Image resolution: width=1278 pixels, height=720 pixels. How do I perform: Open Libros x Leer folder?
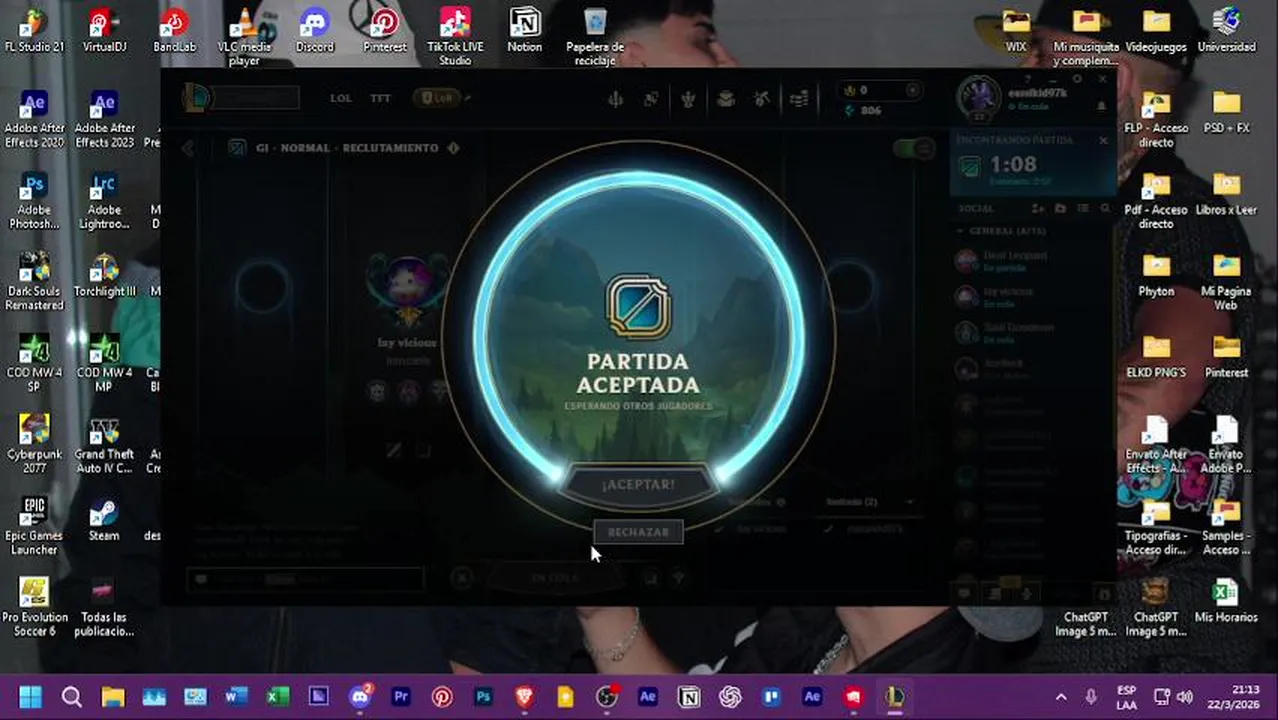(1226, 194)
